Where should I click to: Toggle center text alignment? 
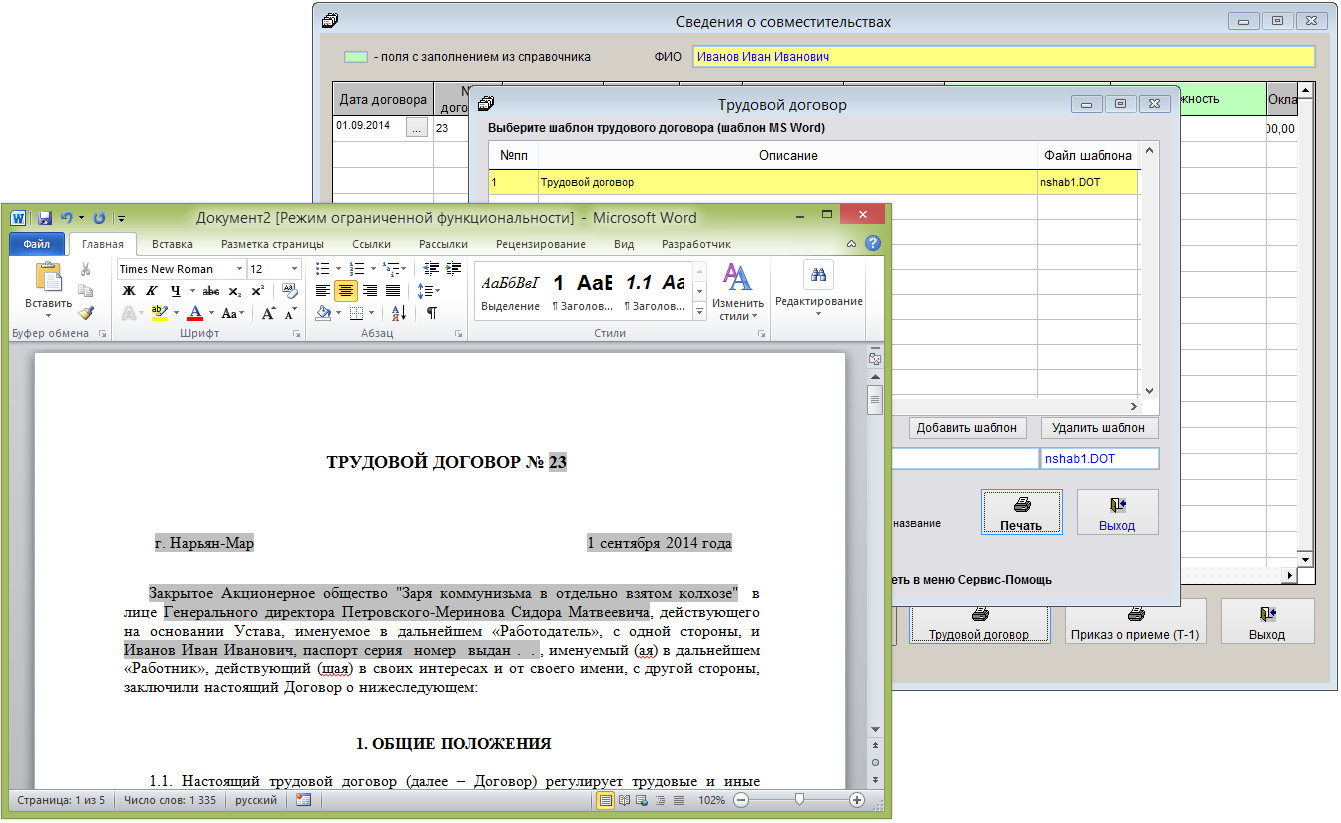(x=346, y=291)
